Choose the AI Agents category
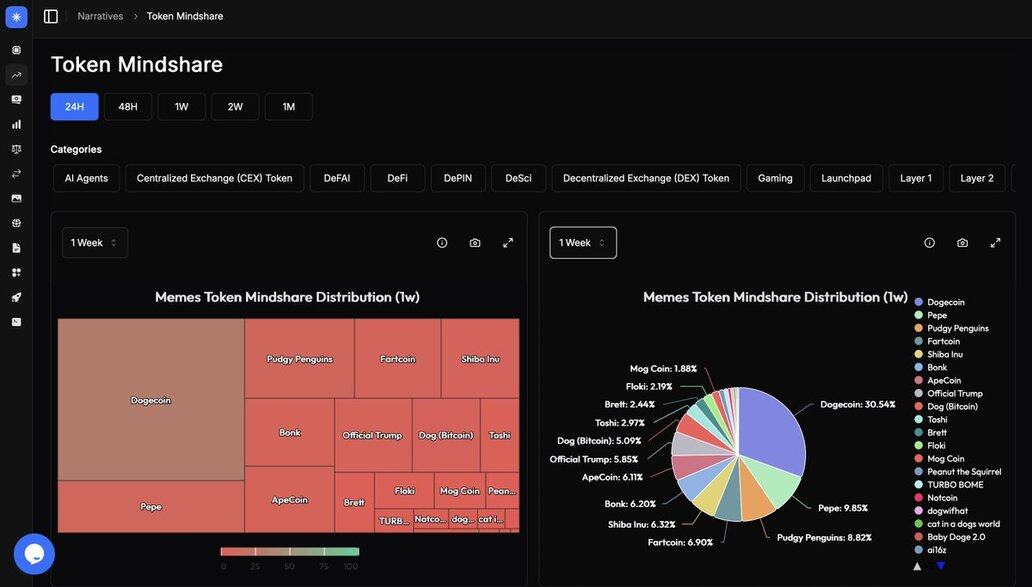 point(86,178)
